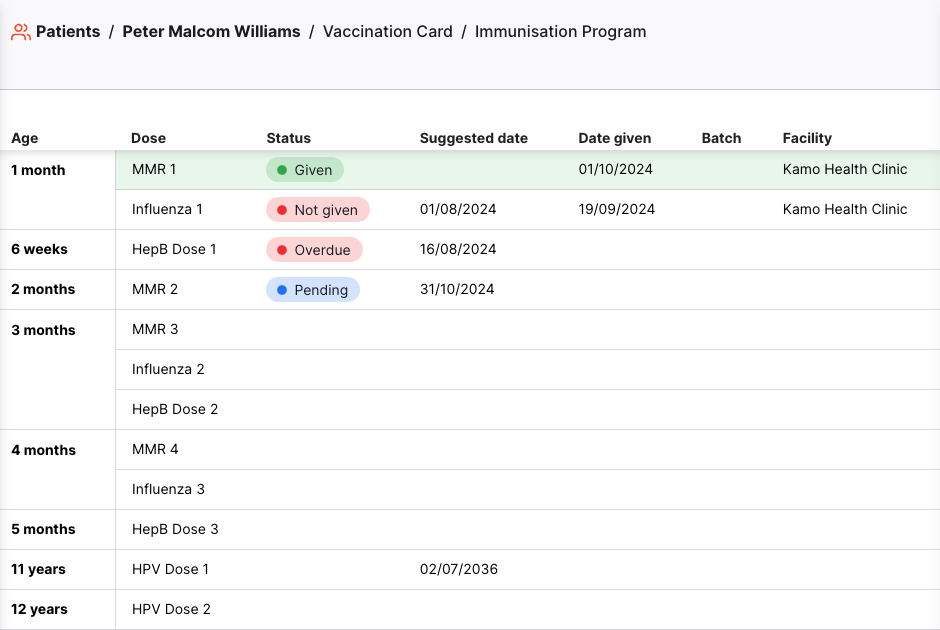Select the Immunisation Program breadcrumb item
This screenshot has height=630, width=940.
[560, 32]
